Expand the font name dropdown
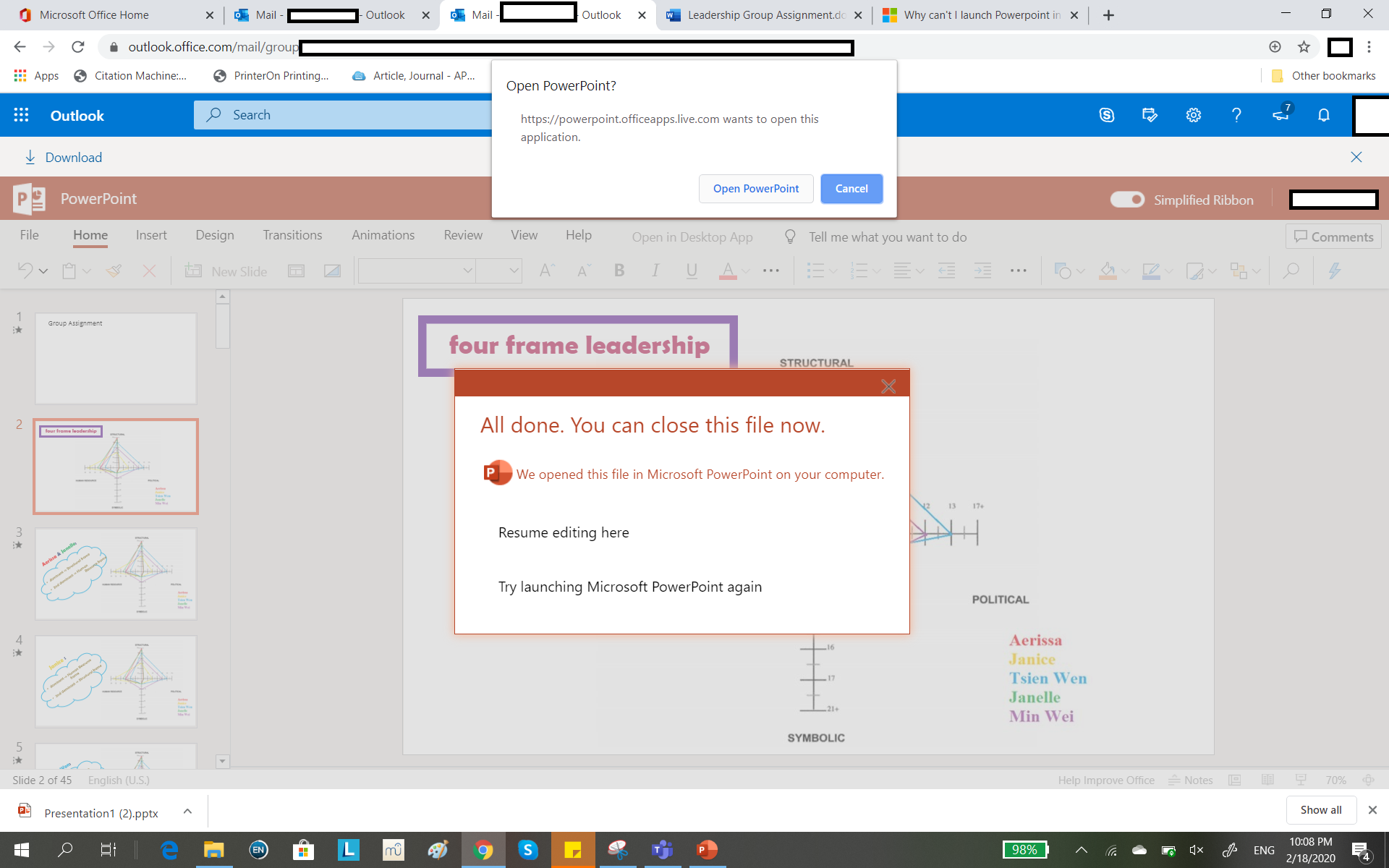 467,271
